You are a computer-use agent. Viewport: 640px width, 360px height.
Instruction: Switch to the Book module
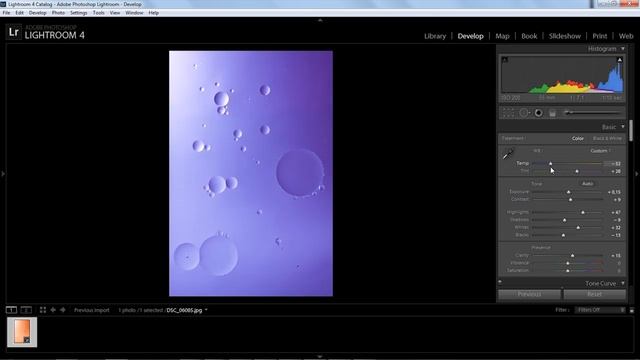[529, 36]
